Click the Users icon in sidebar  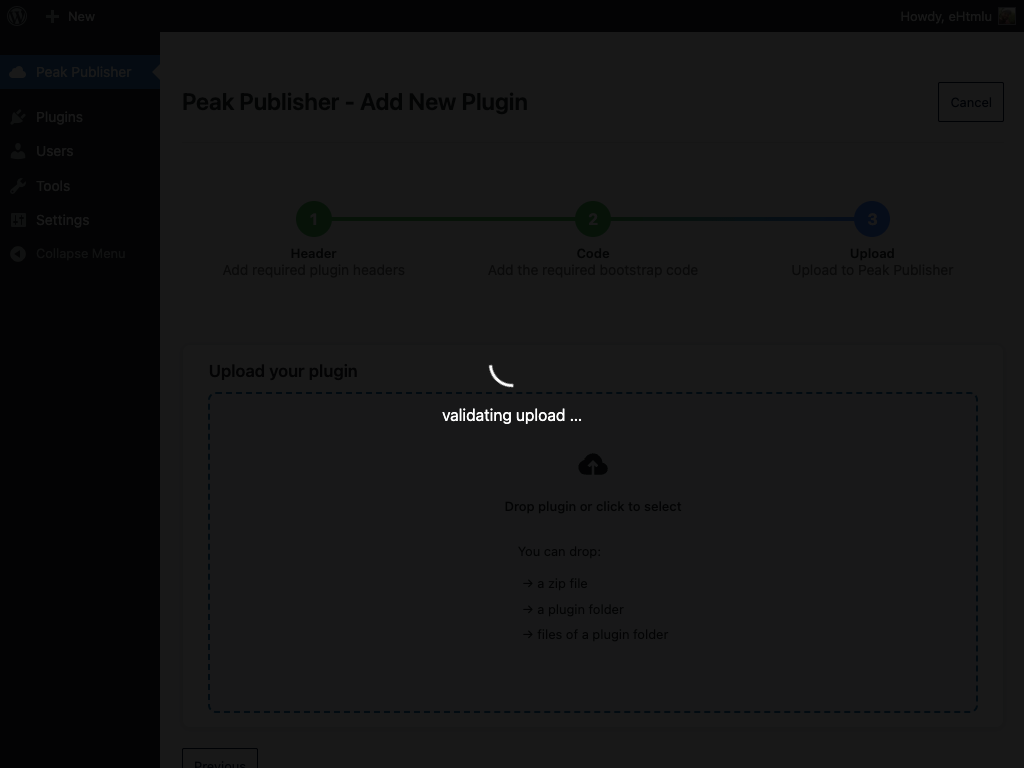pos(18,151)
